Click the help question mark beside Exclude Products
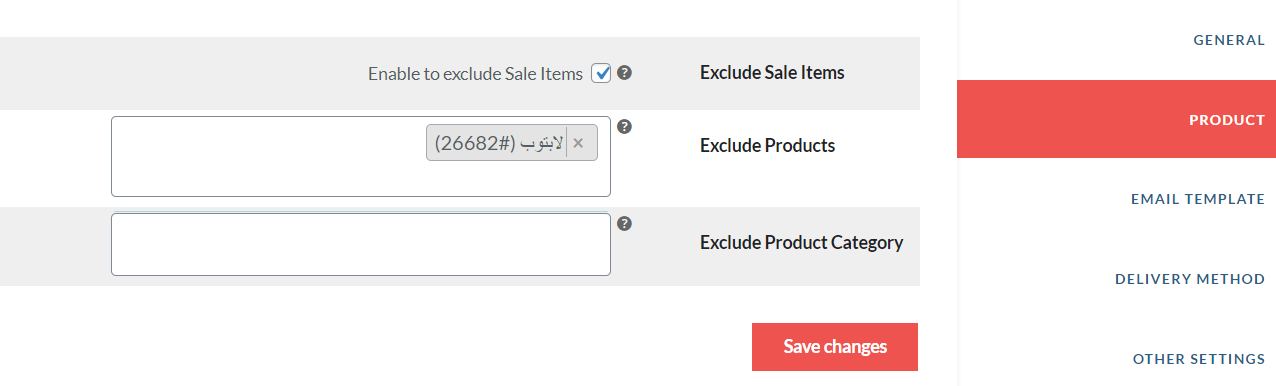1276x386 pixels. [x=624, y=126]
